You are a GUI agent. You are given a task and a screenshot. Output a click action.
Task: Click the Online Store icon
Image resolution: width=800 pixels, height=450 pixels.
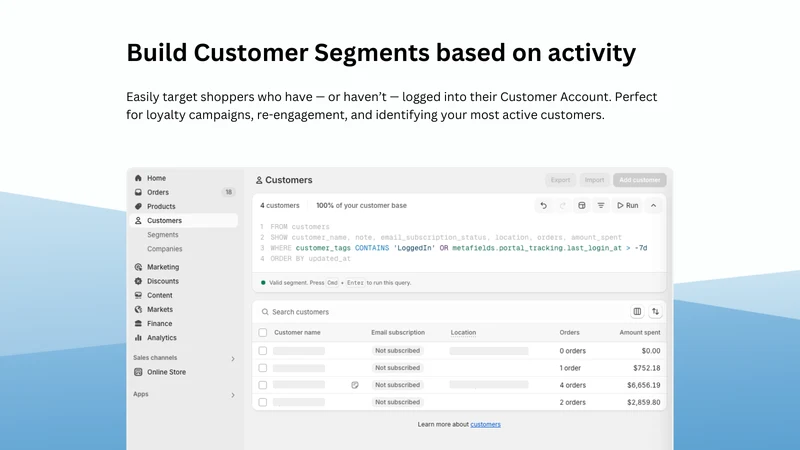click(x=138, y=372)
